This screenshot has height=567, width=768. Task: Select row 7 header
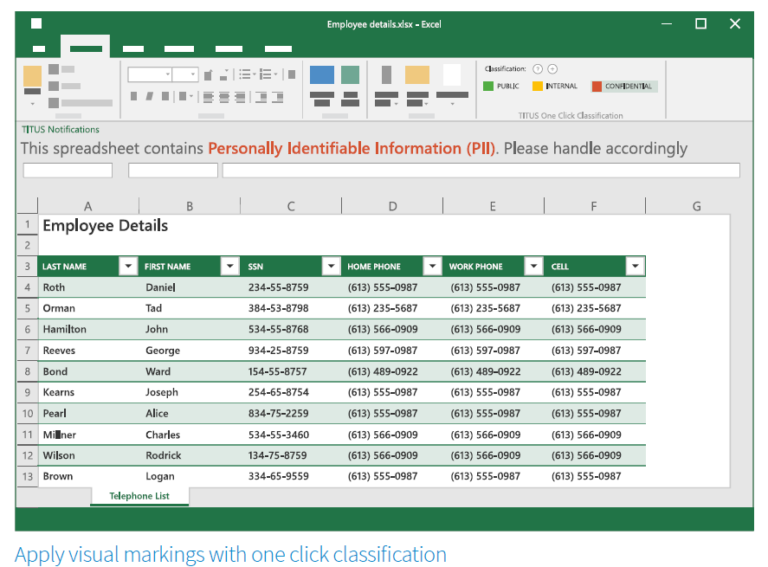(27, 350)
